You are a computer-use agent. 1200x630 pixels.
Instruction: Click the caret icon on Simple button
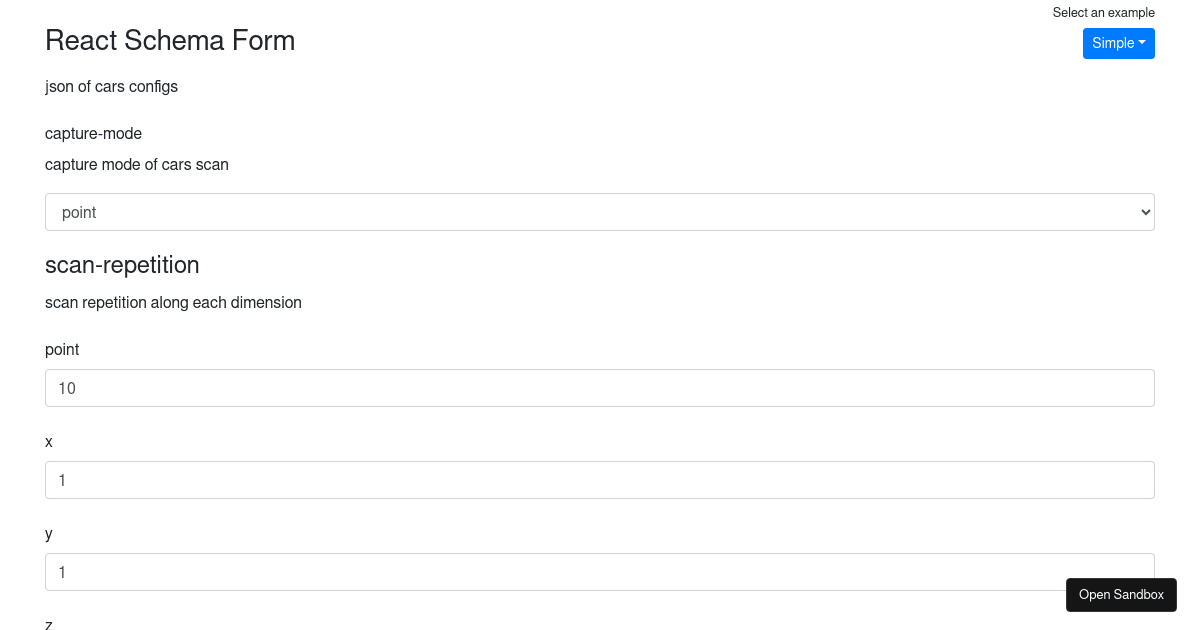1142,43
